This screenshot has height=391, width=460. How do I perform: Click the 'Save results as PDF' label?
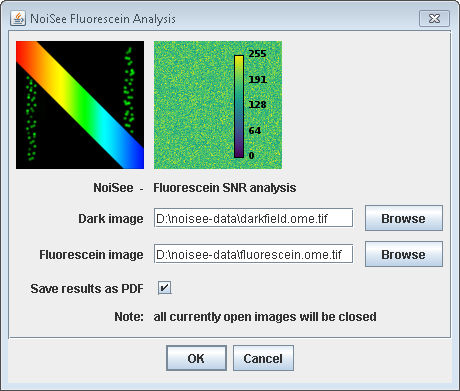coord(87,289)
